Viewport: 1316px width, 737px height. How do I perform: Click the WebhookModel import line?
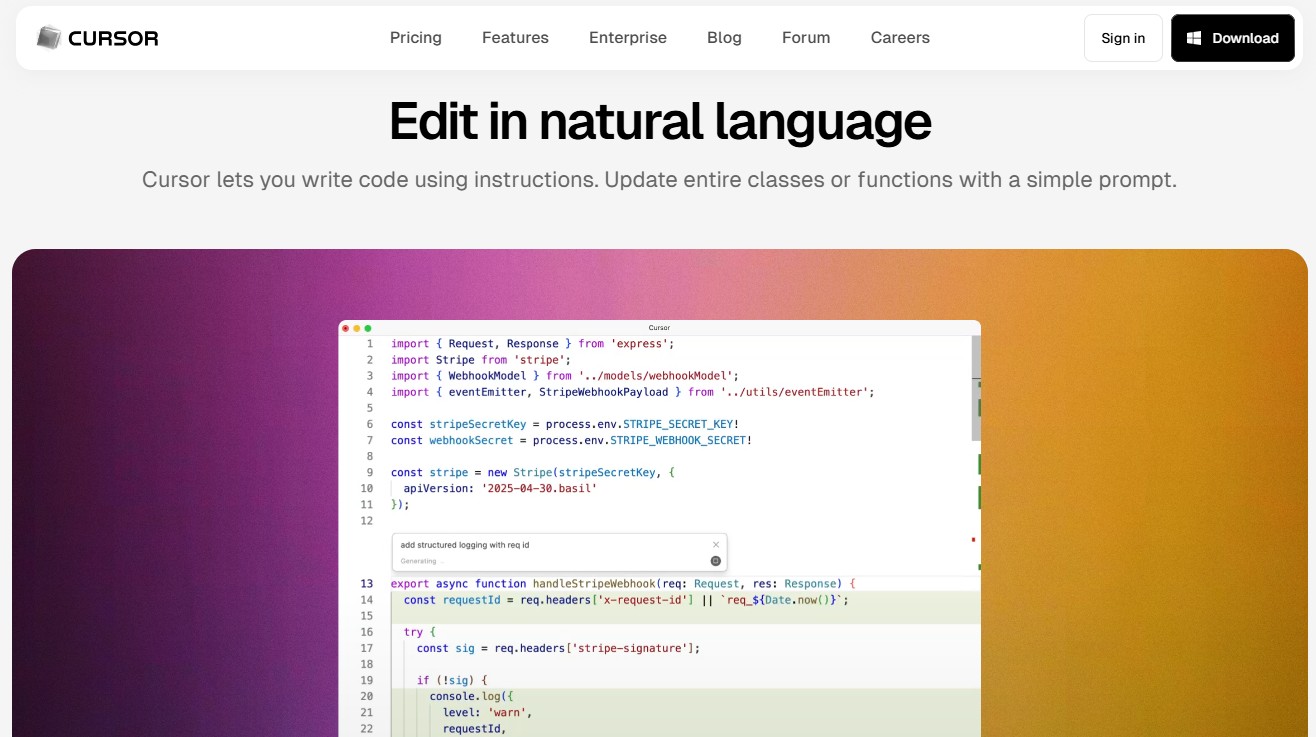565,376
